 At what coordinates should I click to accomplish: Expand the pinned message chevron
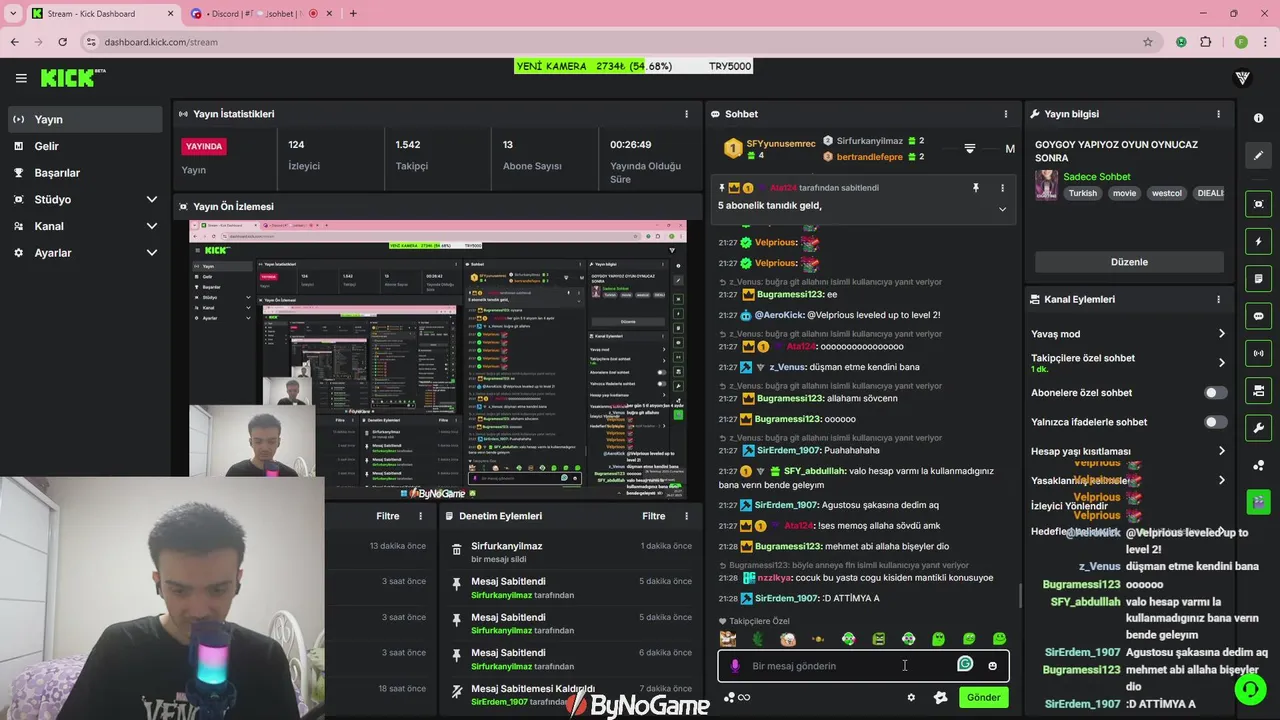[x=1002, y=209]
